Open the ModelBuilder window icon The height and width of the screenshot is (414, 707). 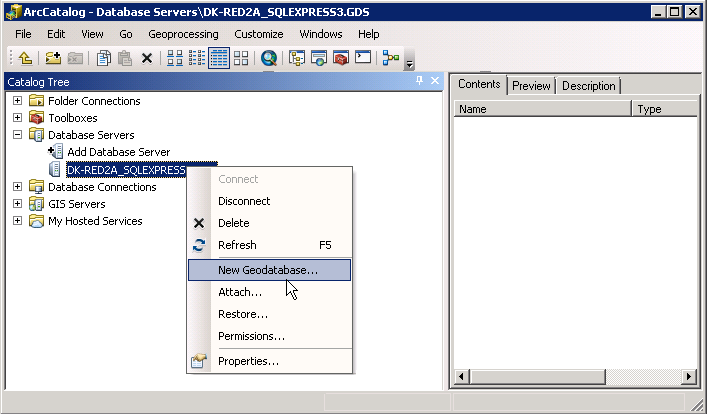pos(390,58)
